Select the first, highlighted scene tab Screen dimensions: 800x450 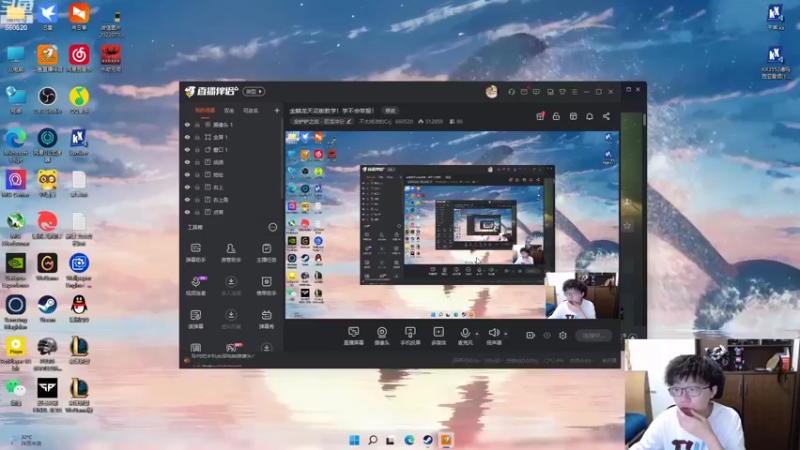click(205, 110)
